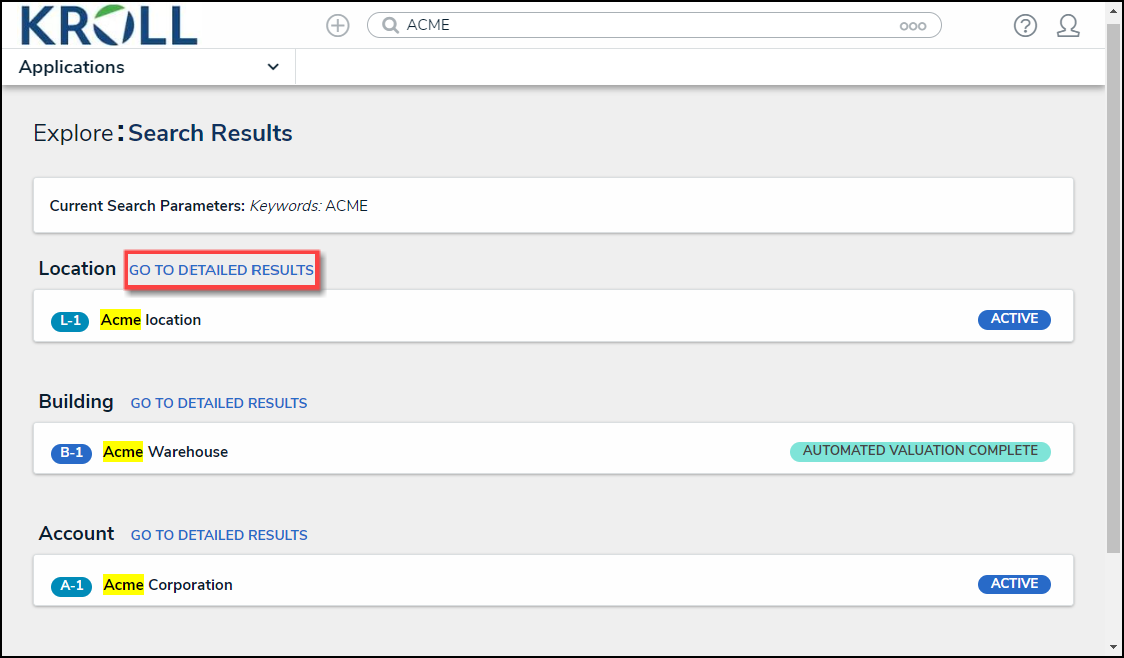Click the Location section heading

[x=77, y=268]
